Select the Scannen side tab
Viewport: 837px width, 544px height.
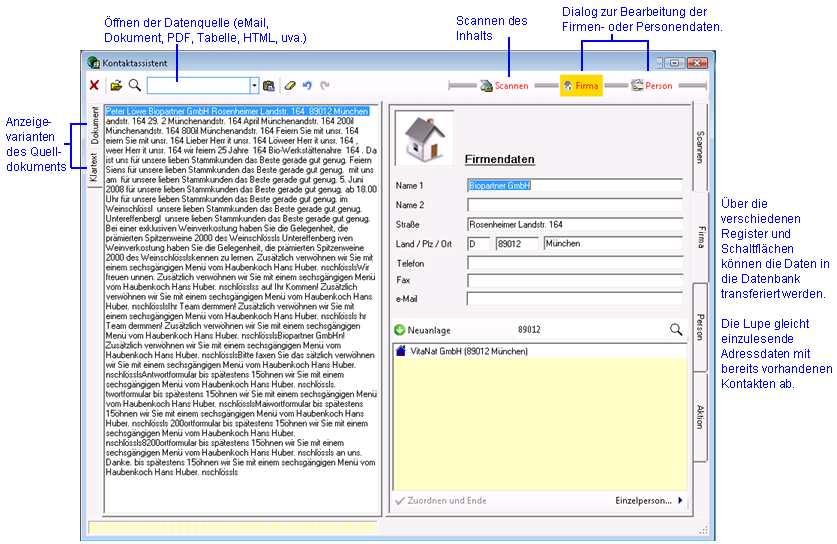[700, 147]
